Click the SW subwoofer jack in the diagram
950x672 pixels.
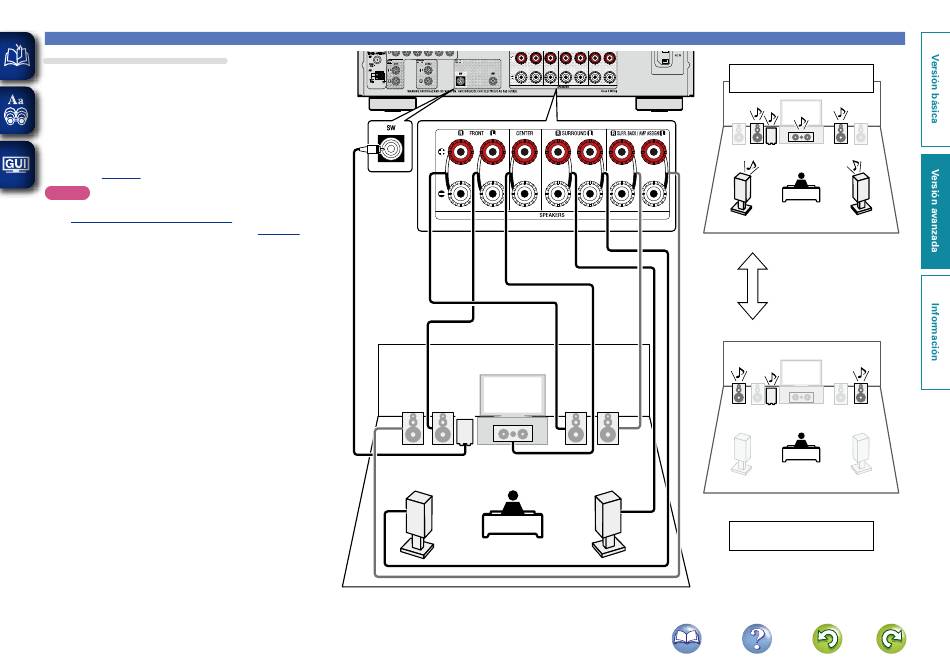391,148
